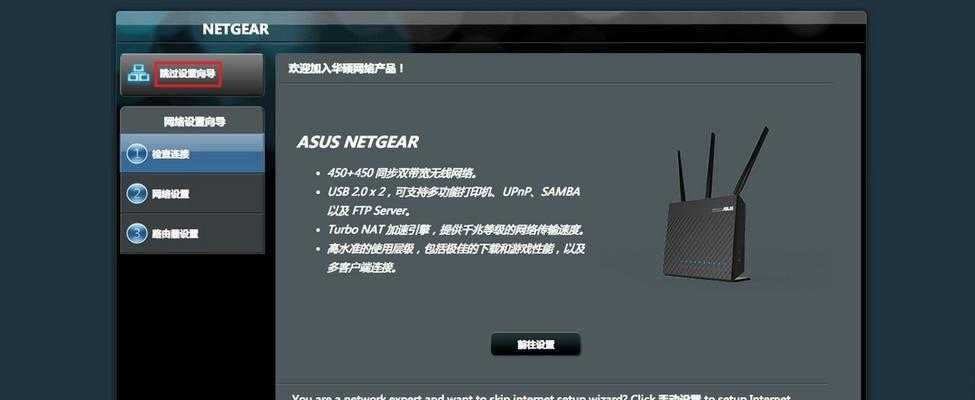Click the step 1 circle icon
The width and height of the screenshot is (975, 400).
pyautogui.click(x=137, y=154)
